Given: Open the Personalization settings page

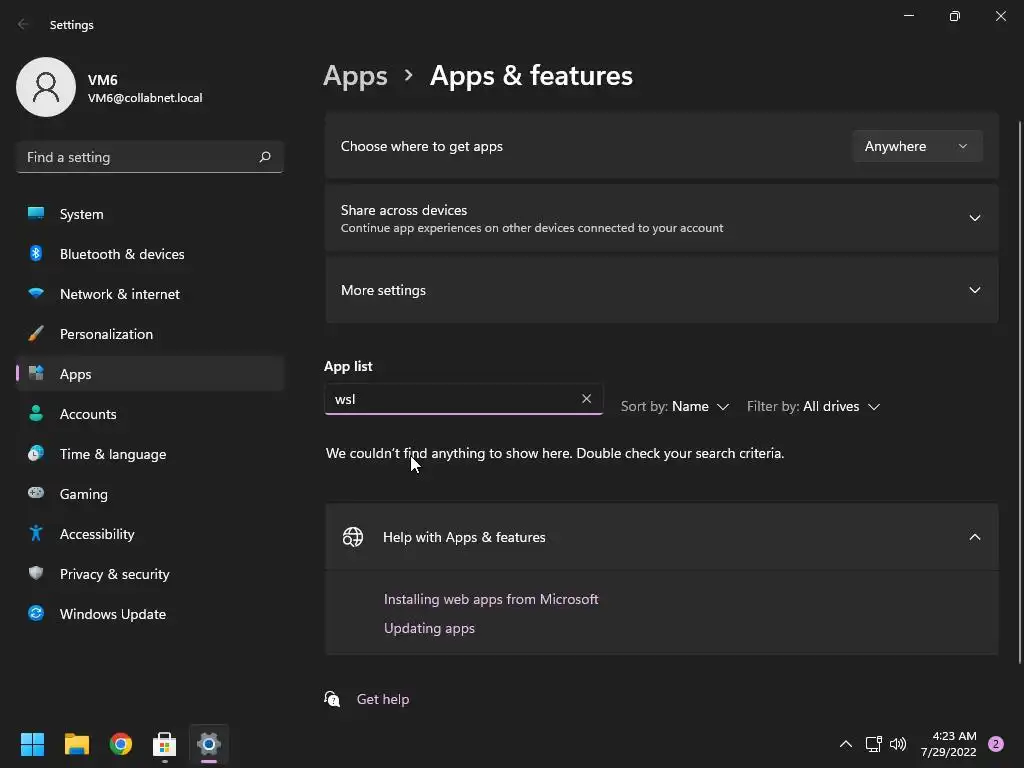Looking at the screenshot, I should (106, 334).
